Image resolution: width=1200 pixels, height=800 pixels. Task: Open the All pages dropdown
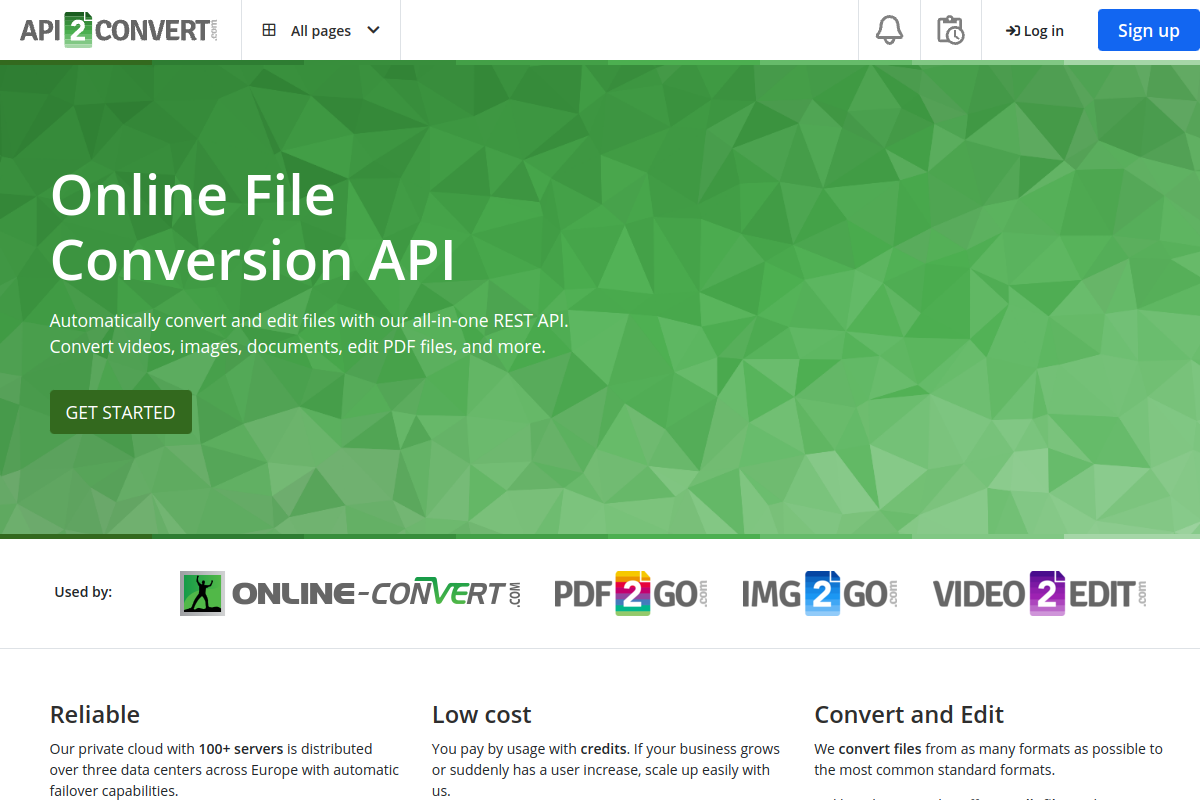tap(320, 30)
